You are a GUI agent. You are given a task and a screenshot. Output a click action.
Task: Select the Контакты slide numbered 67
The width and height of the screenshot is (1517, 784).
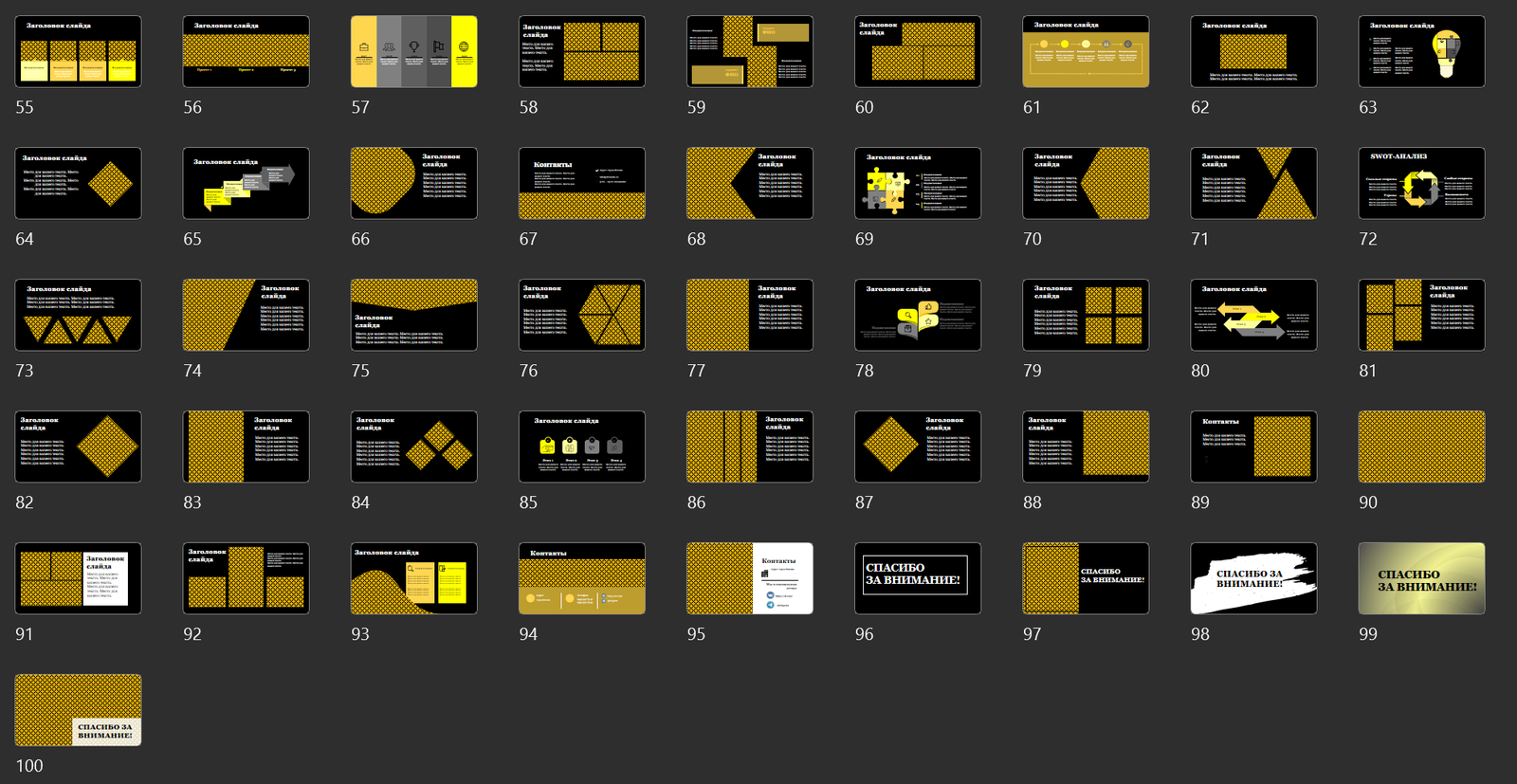[x=582, y=183]
